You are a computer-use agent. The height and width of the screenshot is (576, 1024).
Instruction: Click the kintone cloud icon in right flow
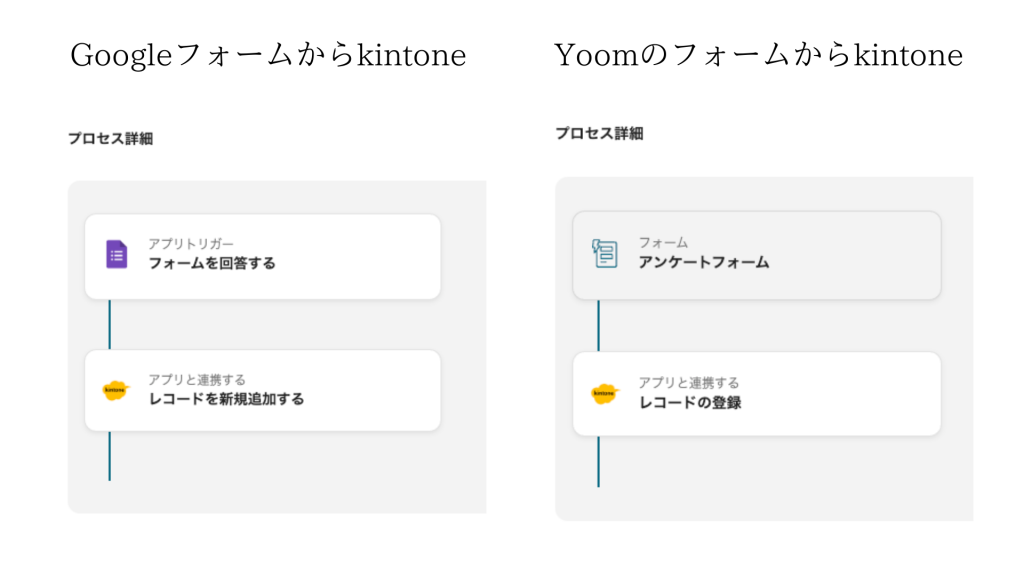pyautogui.click(x=604, y=394)
